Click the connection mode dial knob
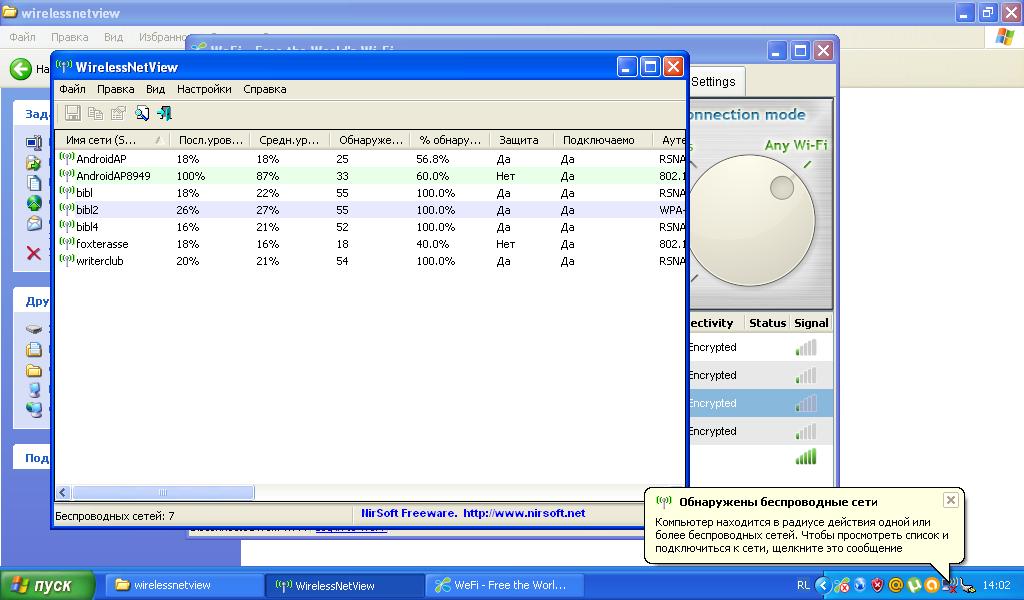 click(x=750, y=222)
